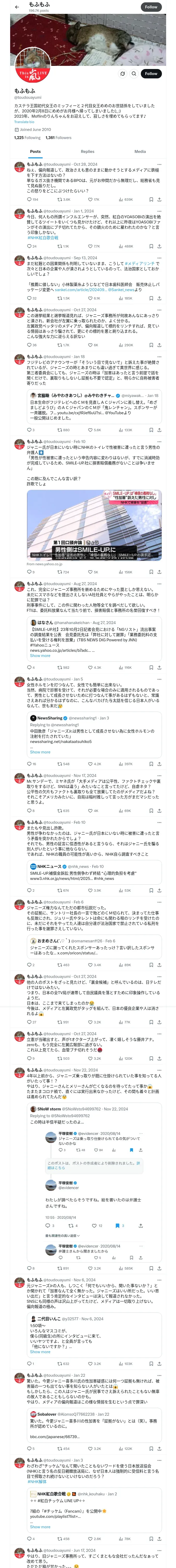The image size is (176, 1568).
Task: Click the Translate bio link
Action: [24, 122]
